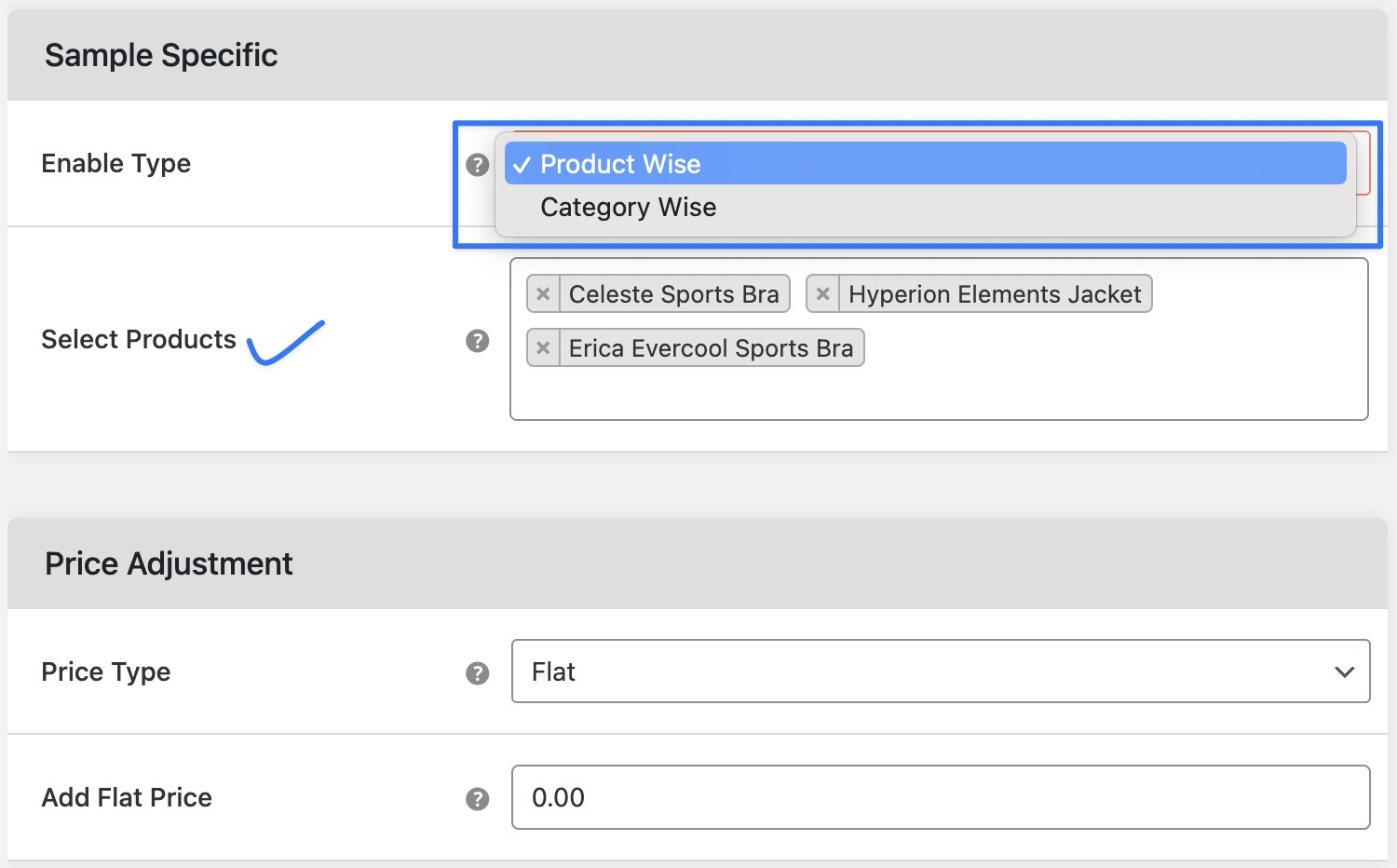The height and width of the screenshot is (868, 1397).
Task: Remove the Hyperion Elements Jacket tag
Action: pyautogui.click(x=822, y=293)
